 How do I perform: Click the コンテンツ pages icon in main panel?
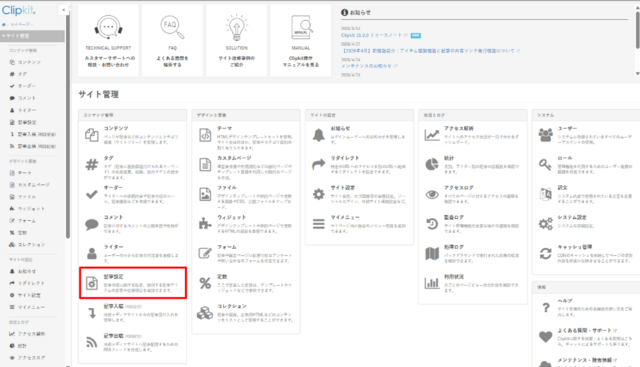point(92,135)
